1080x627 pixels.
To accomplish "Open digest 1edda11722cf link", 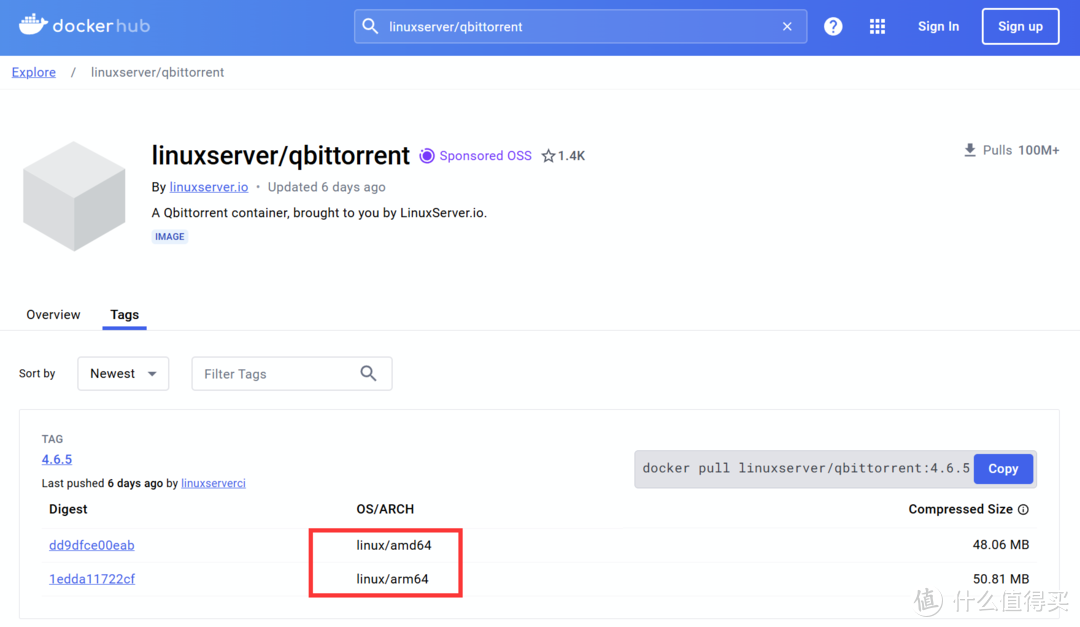I will pyautogui.click(x=92, y=579).
